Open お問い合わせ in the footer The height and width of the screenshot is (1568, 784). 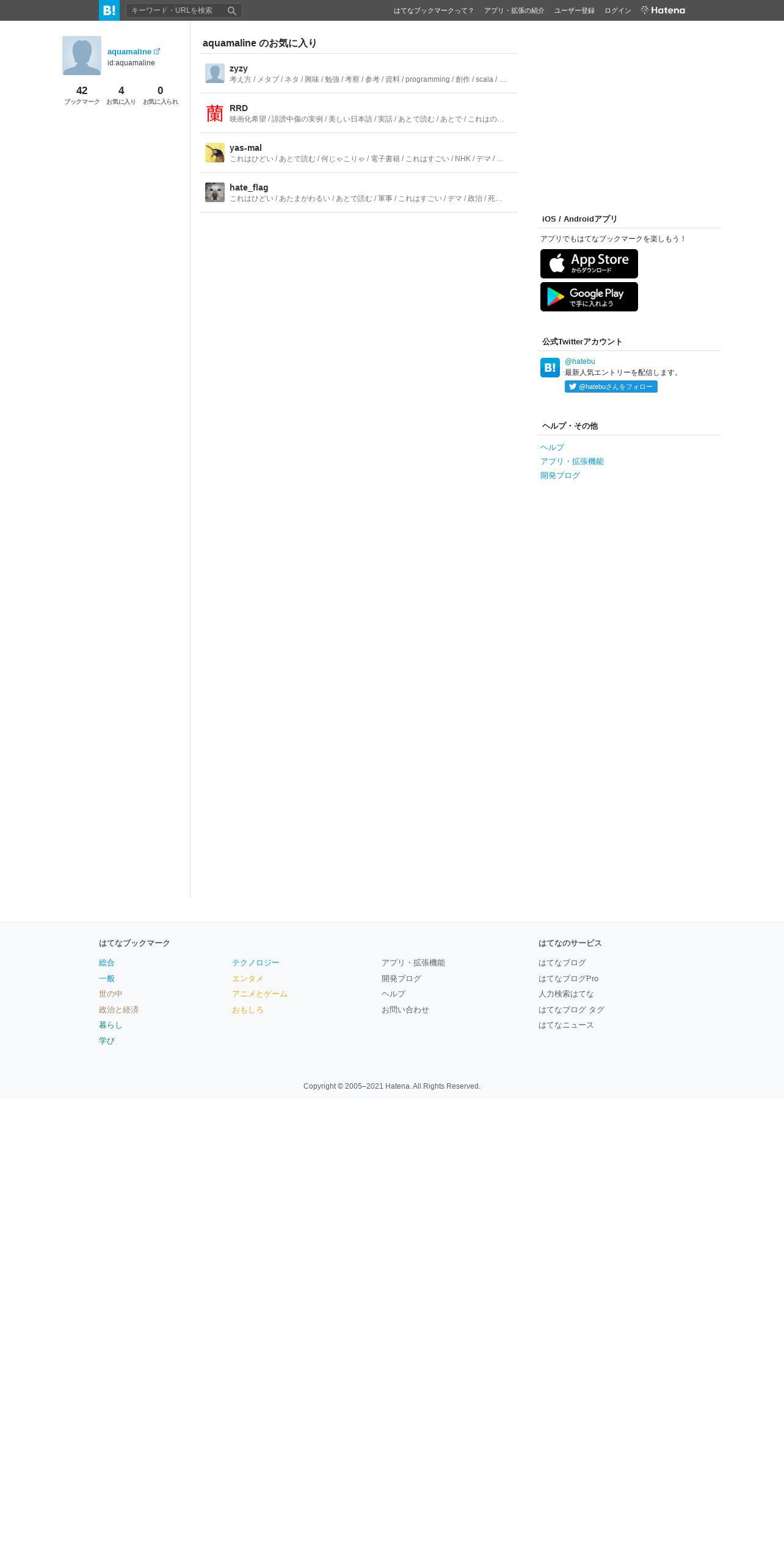point(405,1010)
